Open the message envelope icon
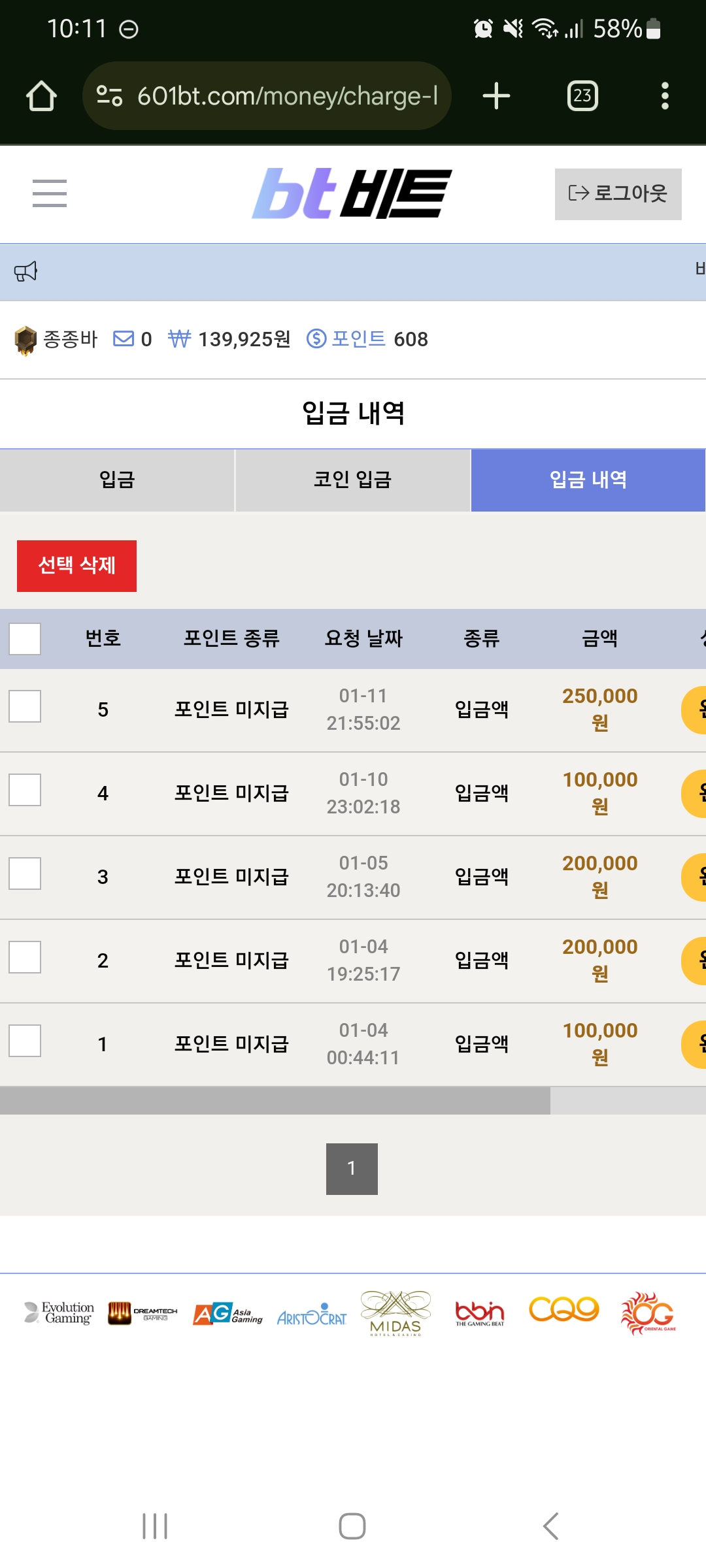The image size is (706, 1568). point(123,338)
